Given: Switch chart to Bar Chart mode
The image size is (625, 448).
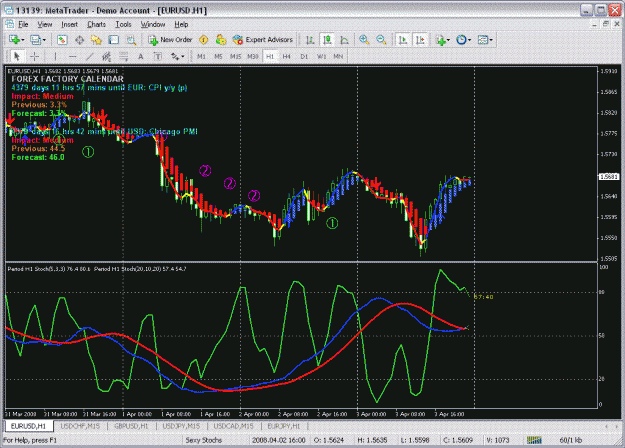Looking at the screenshot, I should point(310,39).
